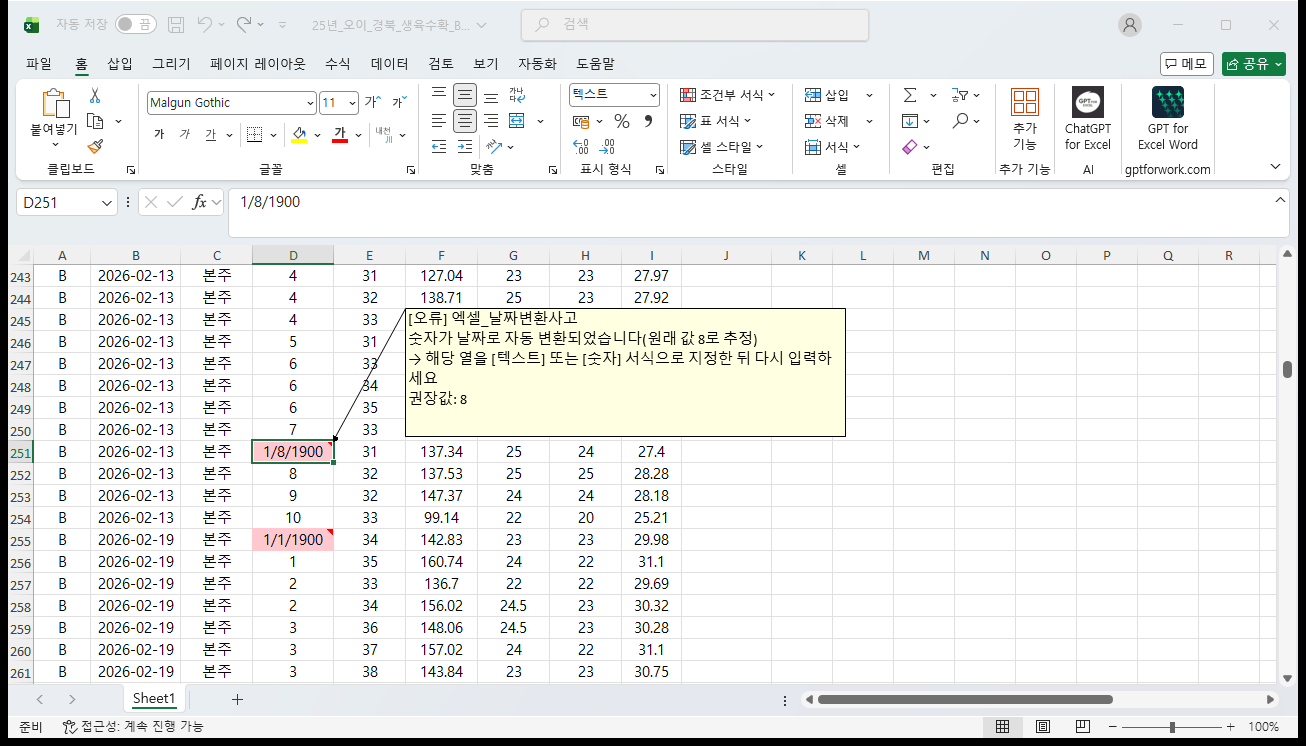Click the Cut scissors icon
The width and height of the screenshot is (1306, 746).
(x=95, y=96)
